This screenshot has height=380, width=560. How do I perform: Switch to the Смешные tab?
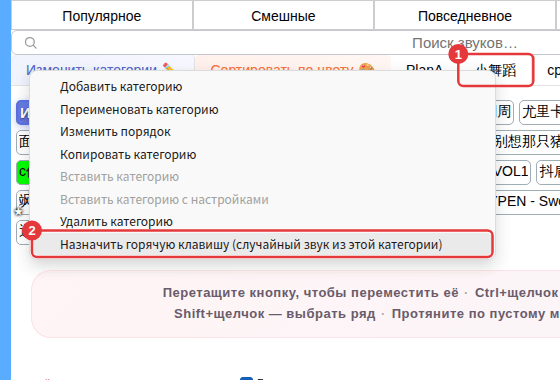283,16
